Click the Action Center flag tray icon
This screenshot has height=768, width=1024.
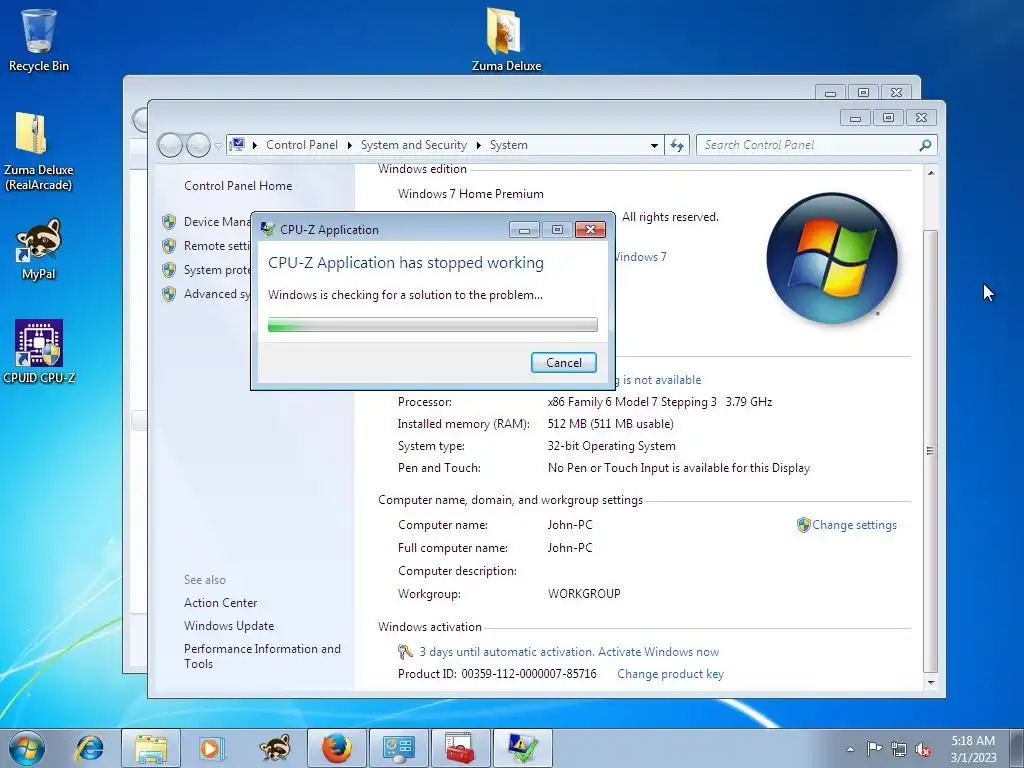coord(874,748)
